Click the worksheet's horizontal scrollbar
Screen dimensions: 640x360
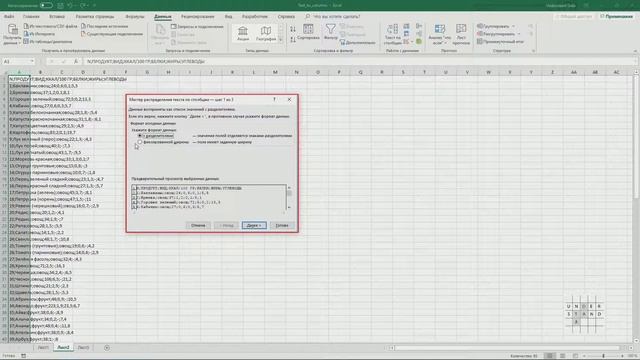[x=508, y=348]
